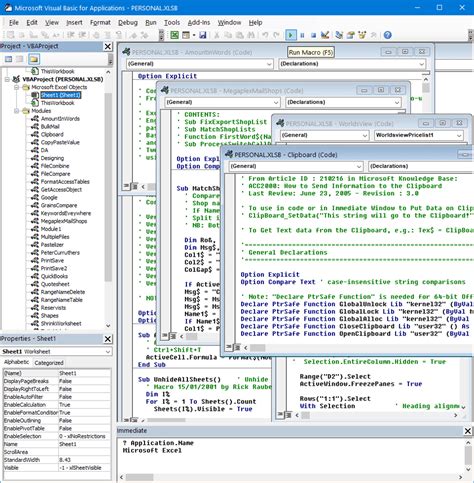This screenshot has width=474, height=483.
Task: Toggle Full Module View in MegaplexMailShops window
Action: 173,336
